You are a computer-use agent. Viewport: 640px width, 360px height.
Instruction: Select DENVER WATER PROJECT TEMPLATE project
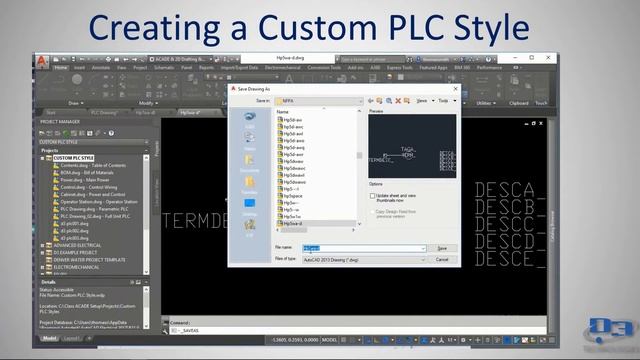pyautogui.click(x=89, y=260)
